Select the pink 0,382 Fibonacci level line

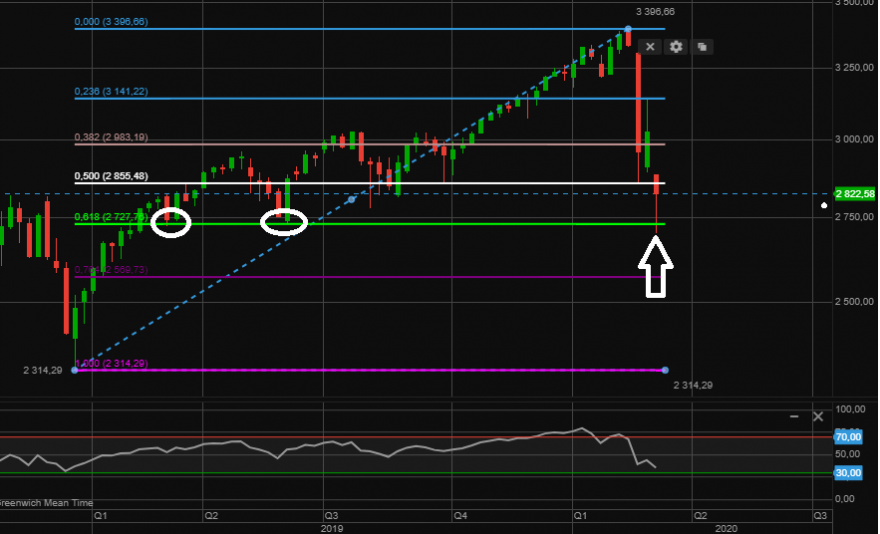pos(370,144)
